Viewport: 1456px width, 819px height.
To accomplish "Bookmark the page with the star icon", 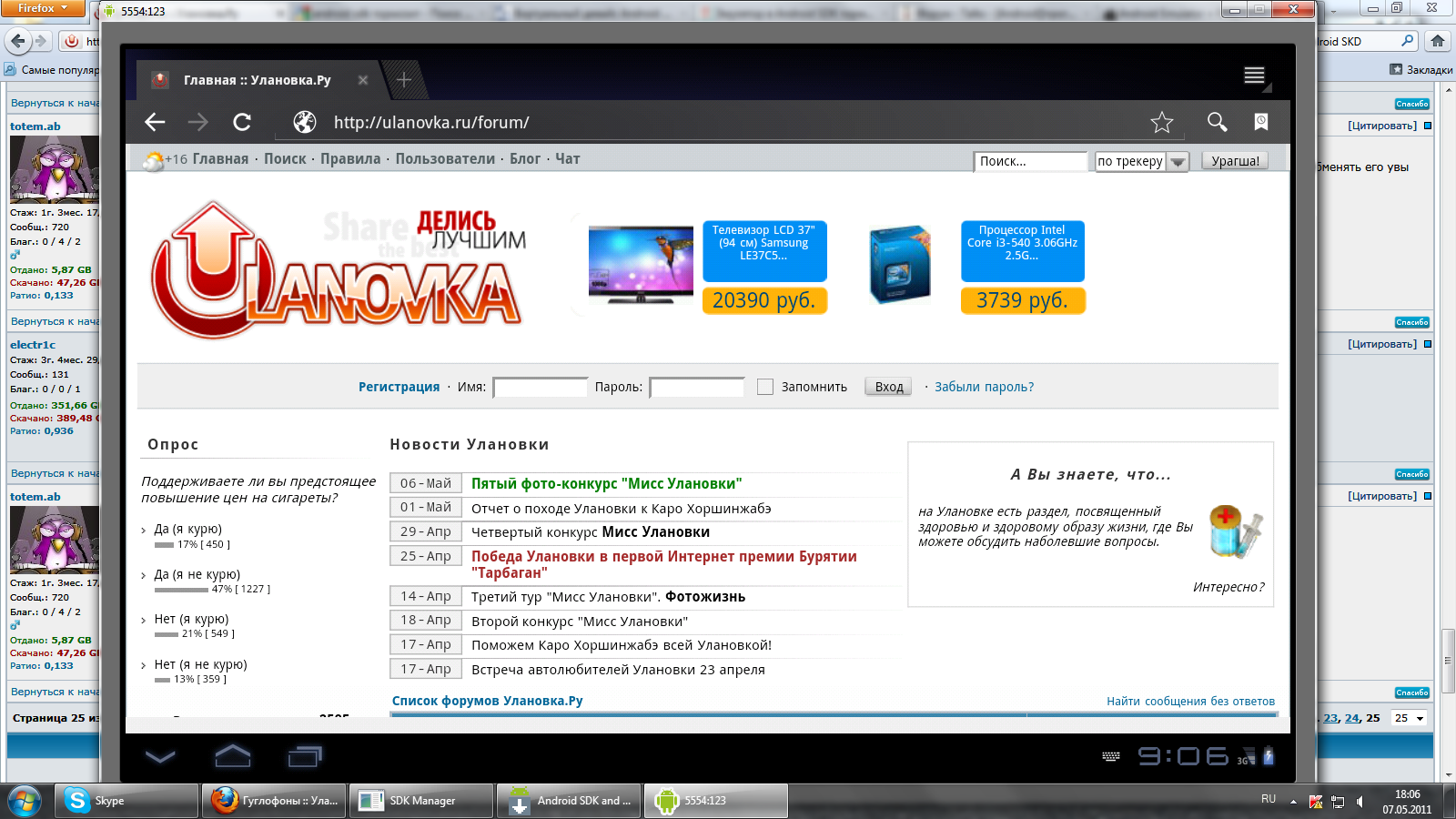I will (x=1161, y=122).
